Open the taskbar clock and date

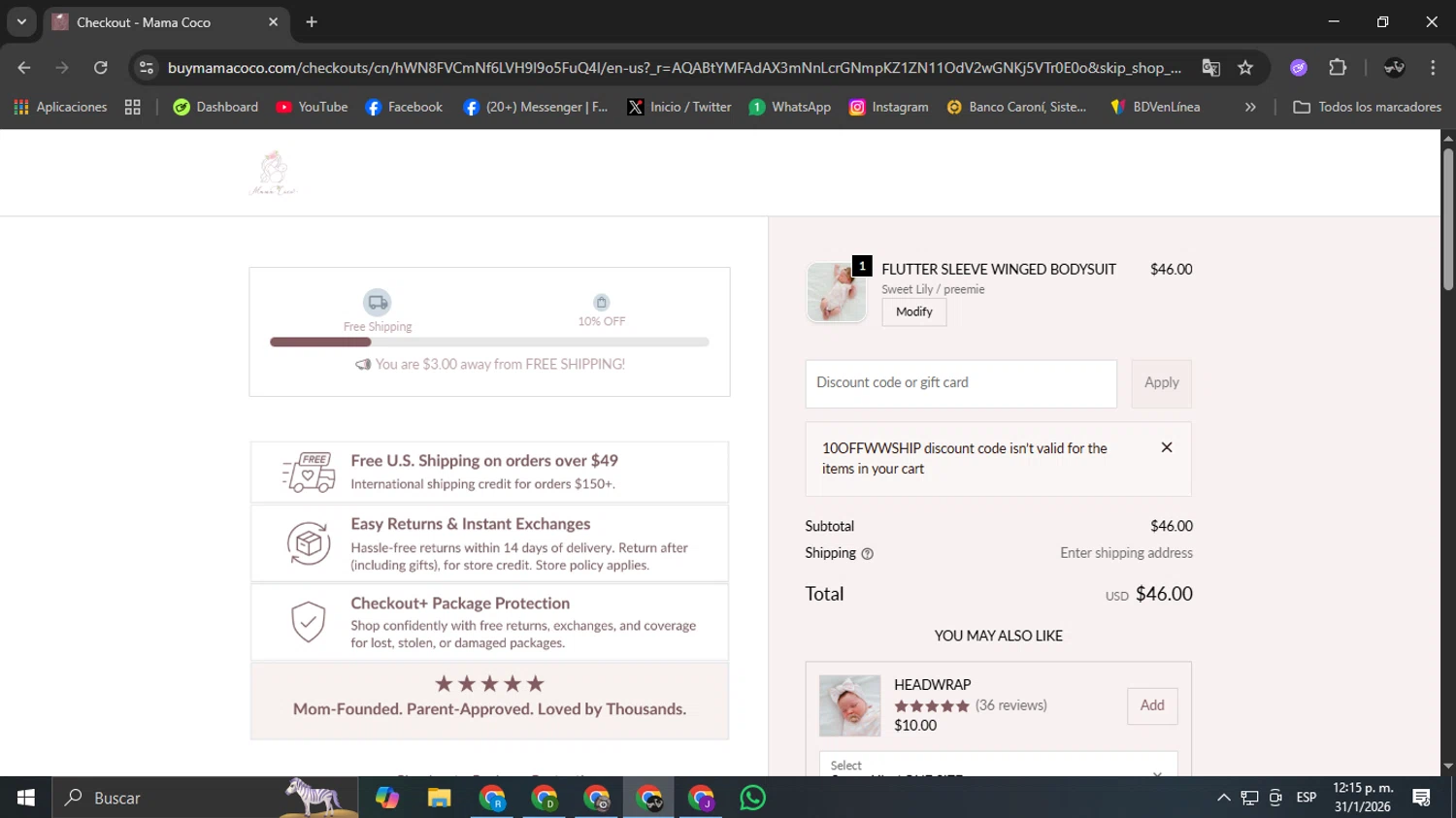click(x=1363, y=798)
